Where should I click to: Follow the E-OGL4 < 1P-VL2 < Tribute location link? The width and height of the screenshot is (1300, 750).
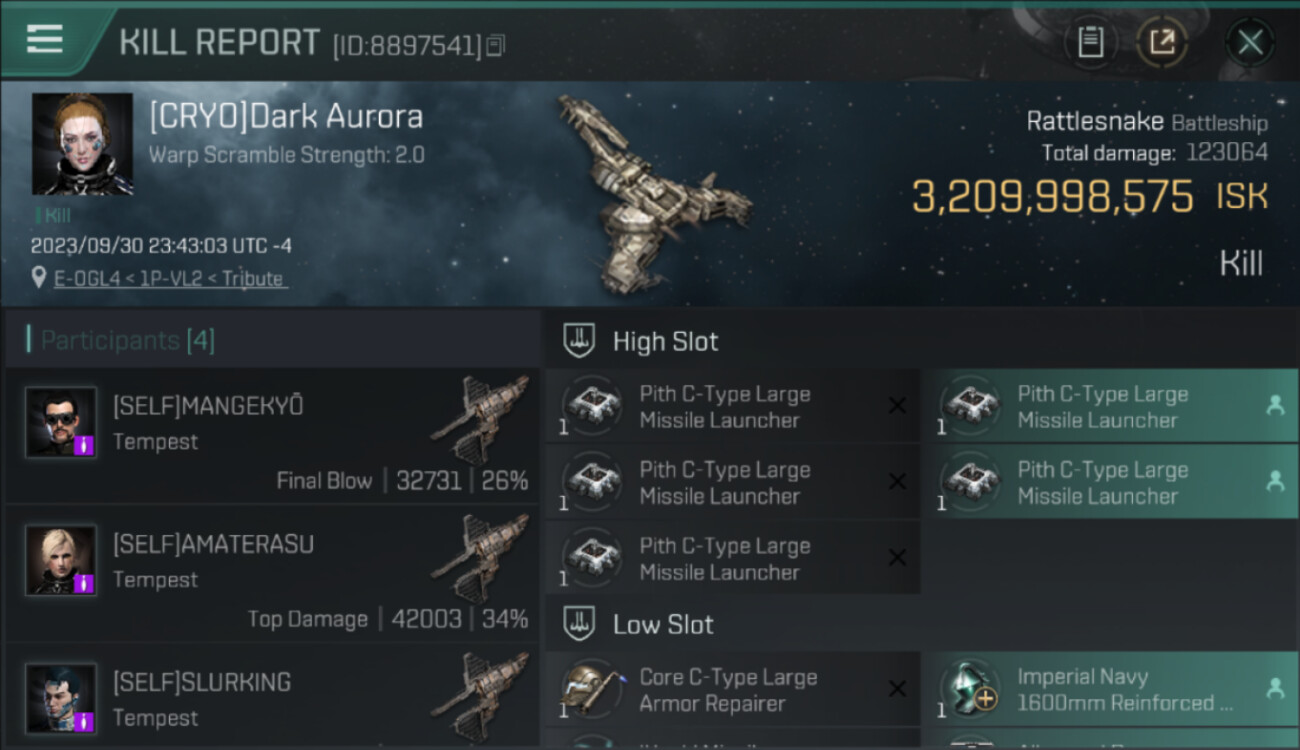click(x=170, y=278)
